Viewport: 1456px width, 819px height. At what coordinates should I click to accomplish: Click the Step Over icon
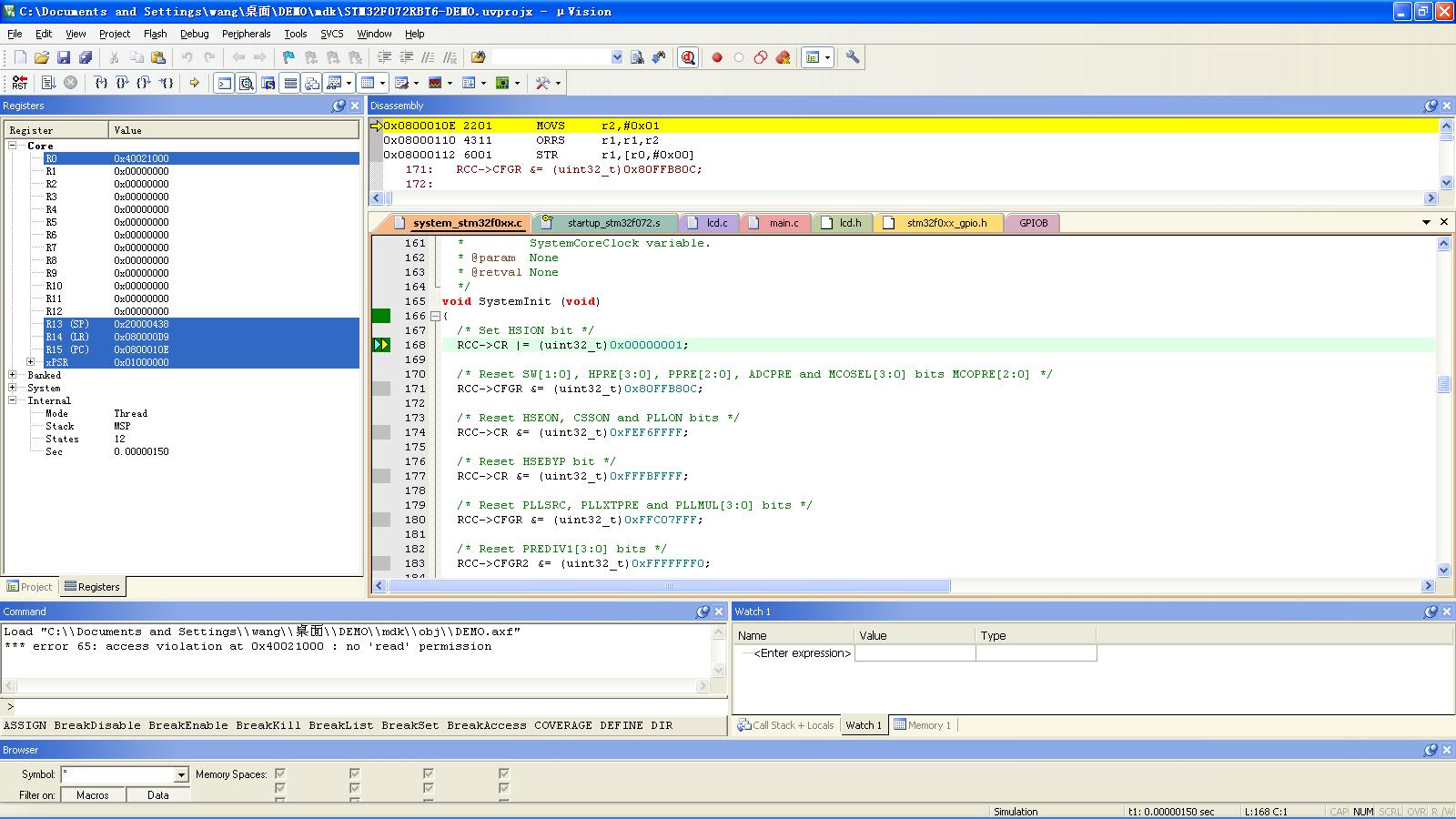click(123, 83)
